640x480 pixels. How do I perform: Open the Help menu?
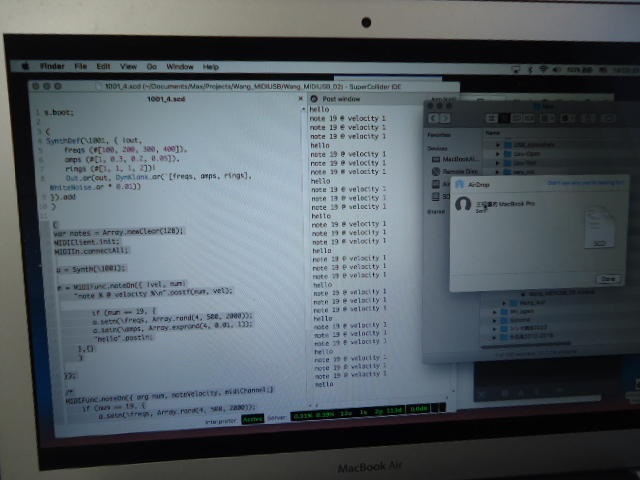211,67
